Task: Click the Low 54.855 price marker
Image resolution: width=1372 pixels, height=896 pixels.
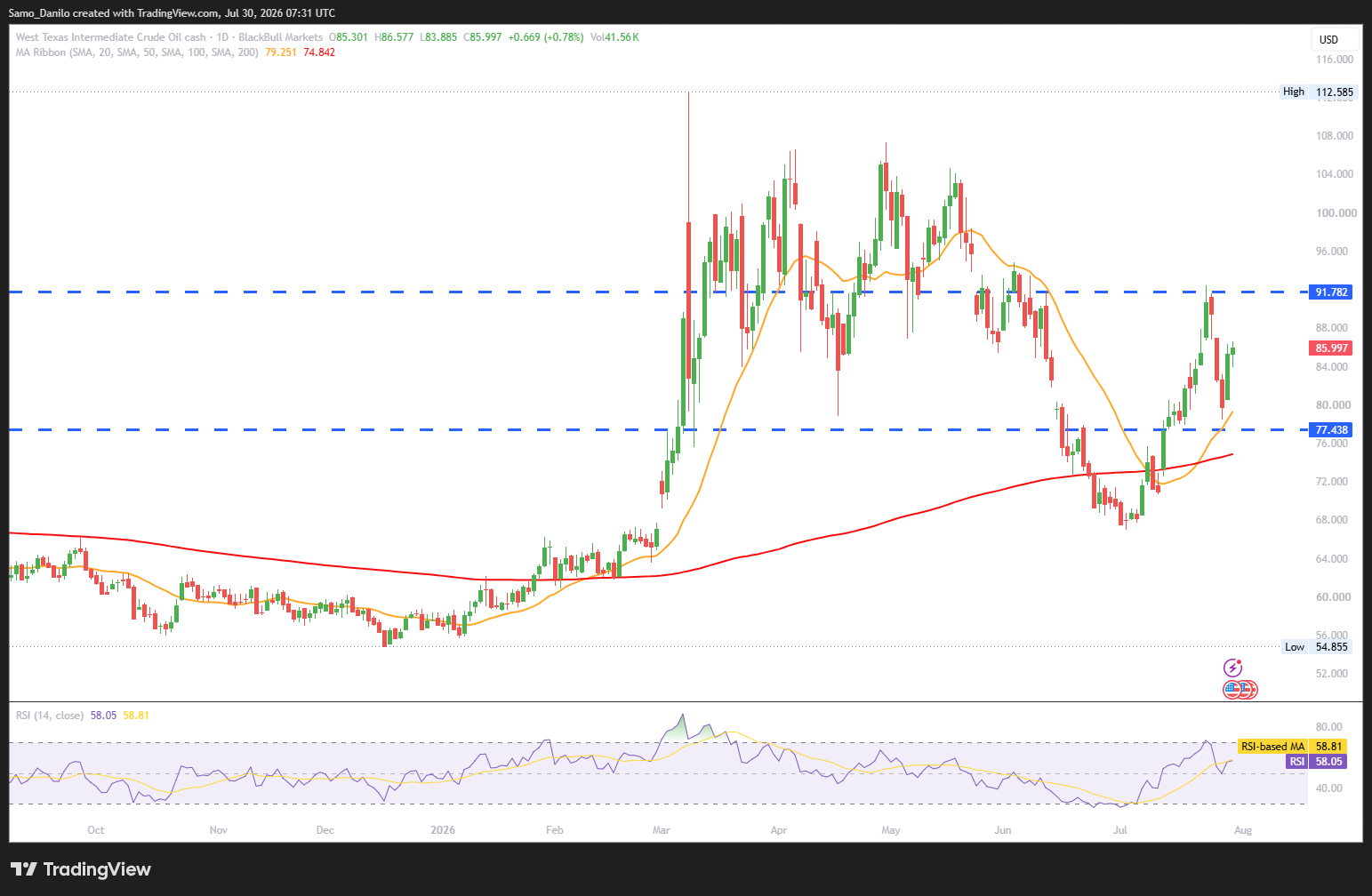Action: coord(1318,647)
